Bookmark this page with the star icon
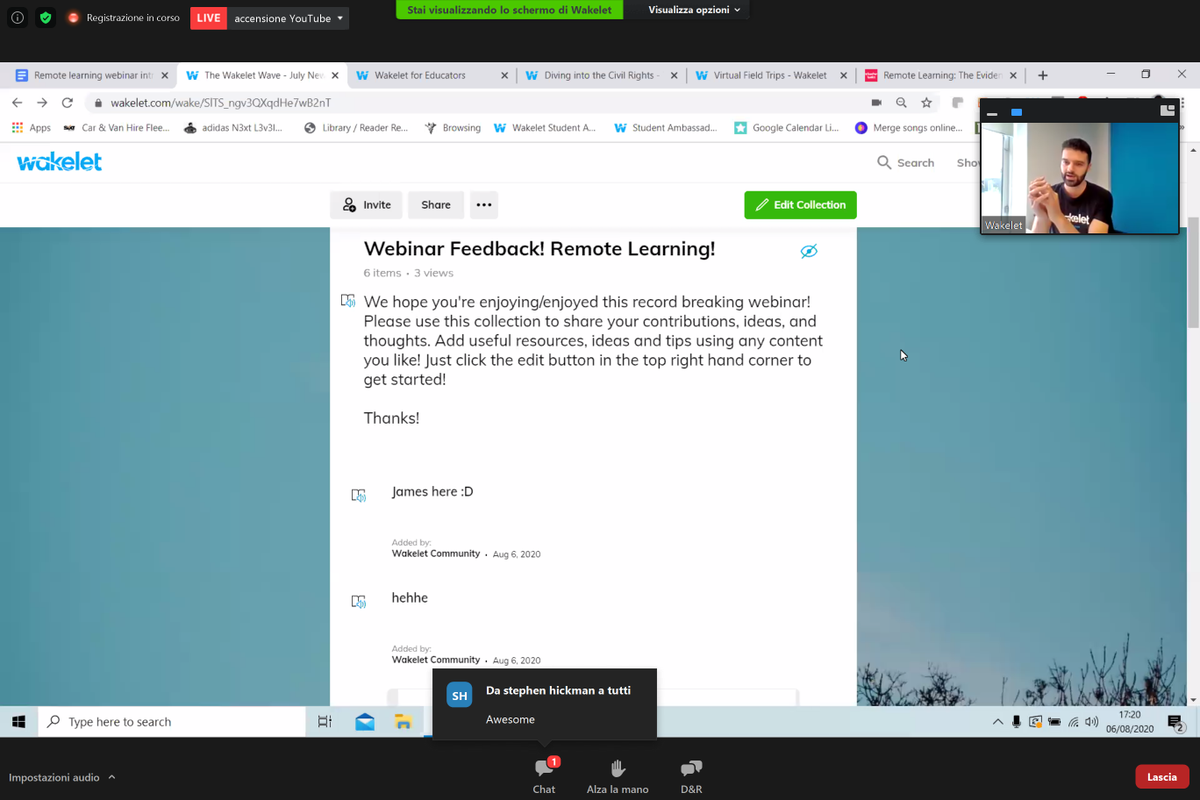This screenshot has height=800, width=1200. (x=926, y=102)
